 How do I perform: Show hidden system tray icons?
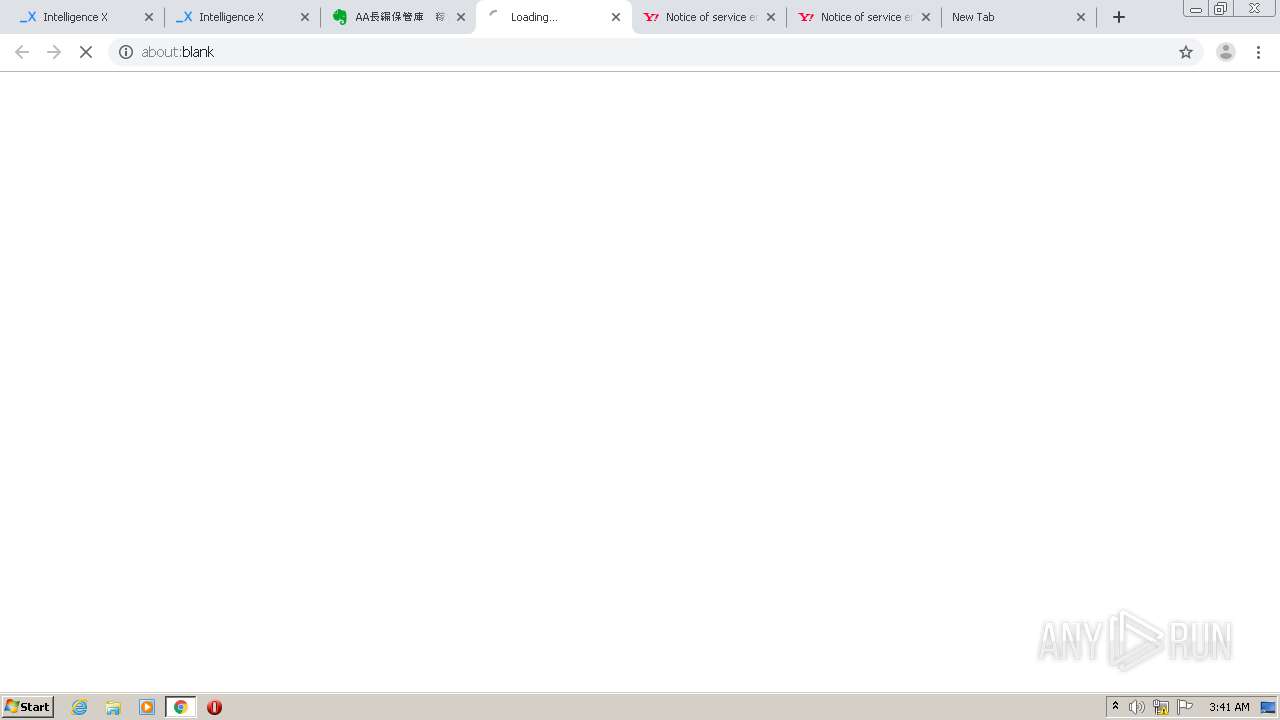click(1115, 707)
